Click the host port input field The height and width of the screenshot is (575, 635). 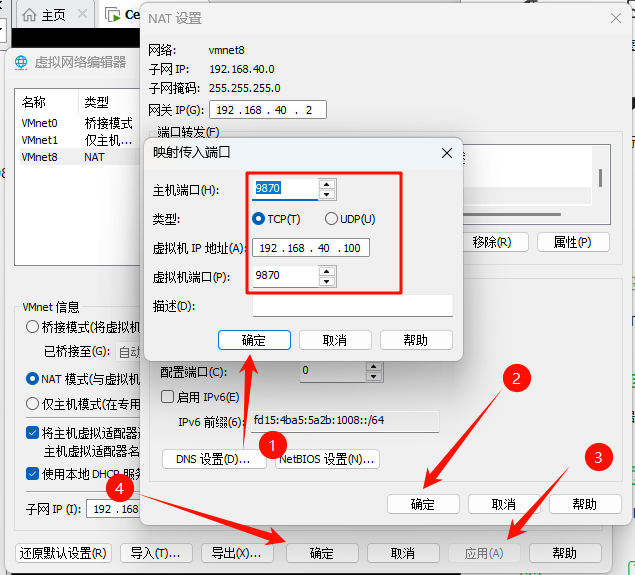(285, 189)
